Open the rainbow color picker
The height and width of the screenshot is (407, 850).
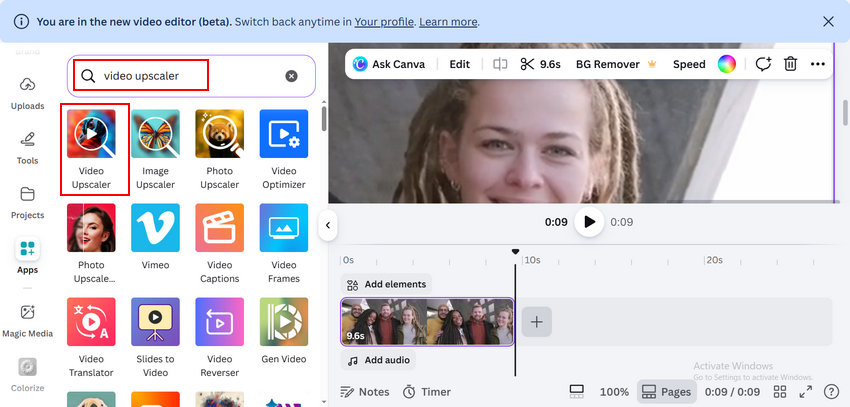point(726,64)
